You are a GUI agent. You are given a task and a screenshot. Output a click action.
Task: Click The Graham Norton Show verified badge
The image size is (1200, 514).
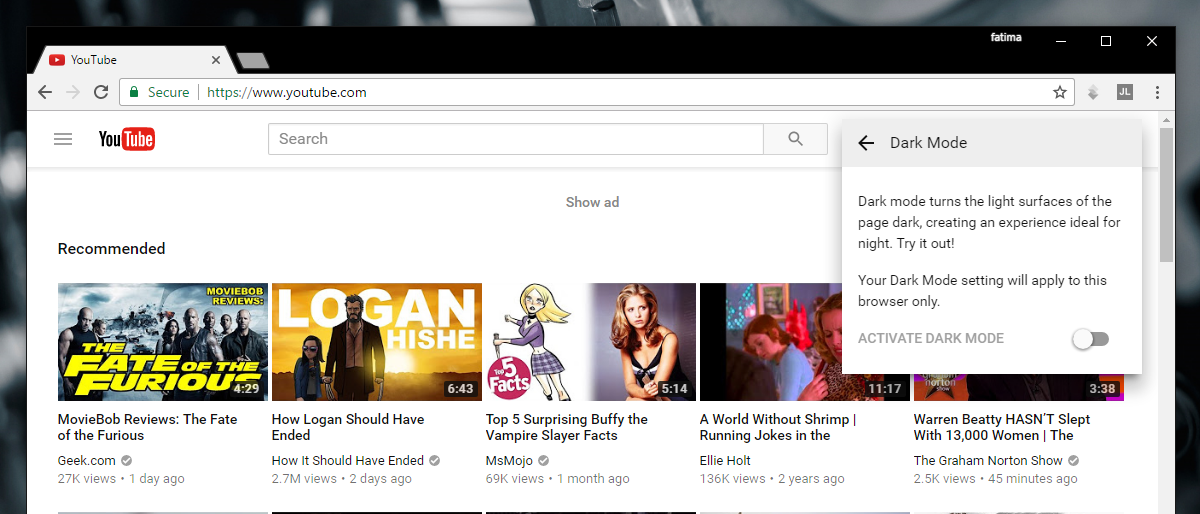[1073, 461]
